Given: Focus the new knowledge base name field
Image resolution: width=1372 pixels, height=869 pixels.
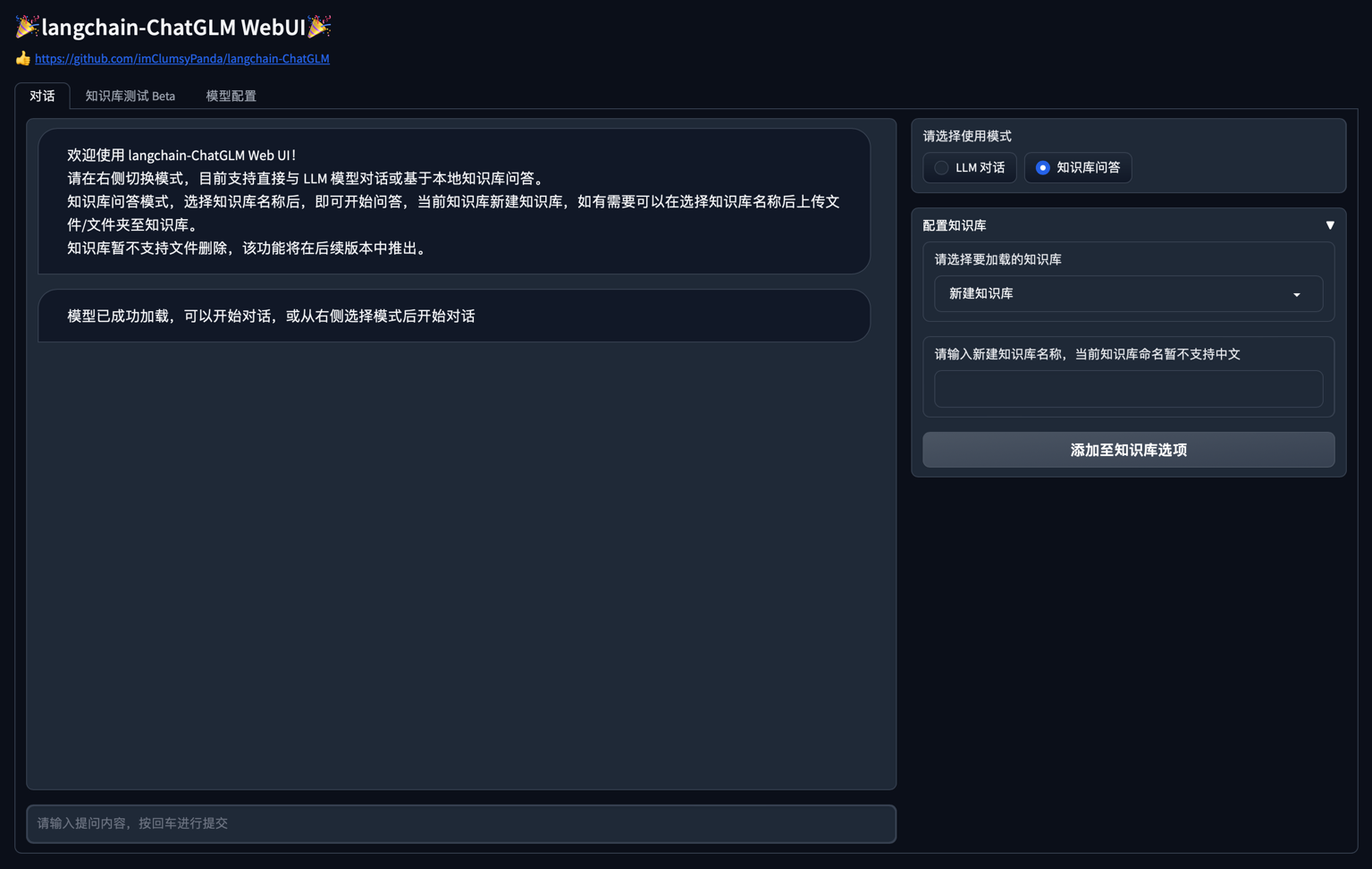Looking at the screenshot, I should tap(1128, 390).
